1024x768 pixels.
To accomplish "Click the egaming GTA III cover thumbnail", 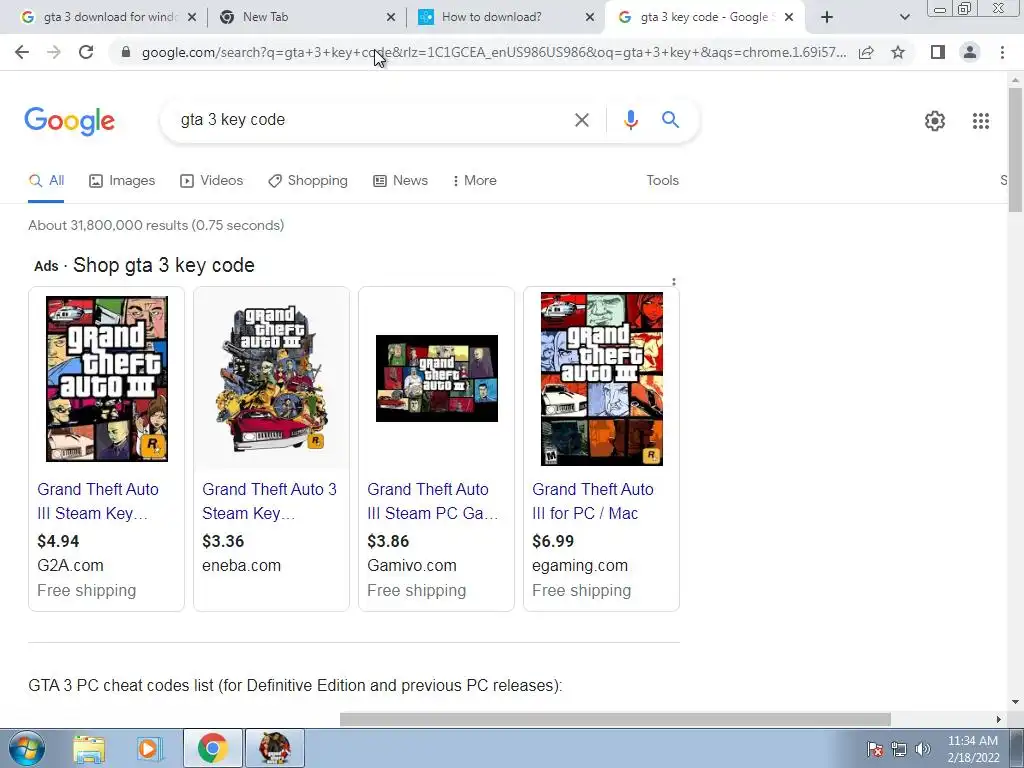I will pos(601,379).
